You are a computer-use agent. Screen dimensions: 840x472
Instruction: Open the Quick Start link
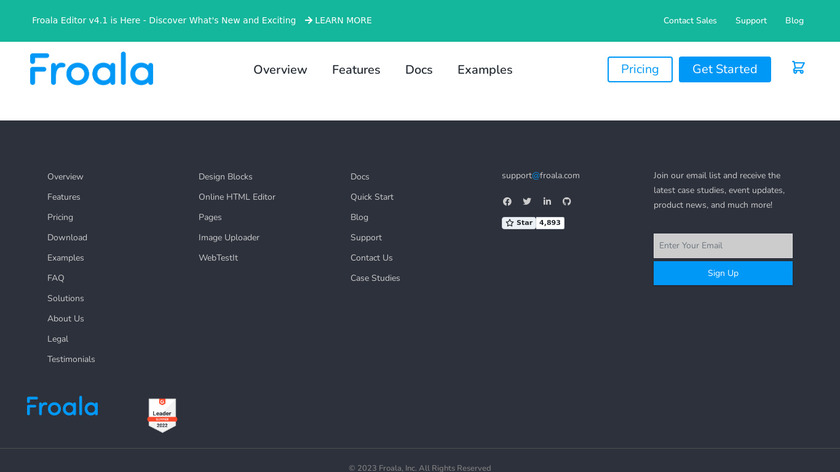372,197
